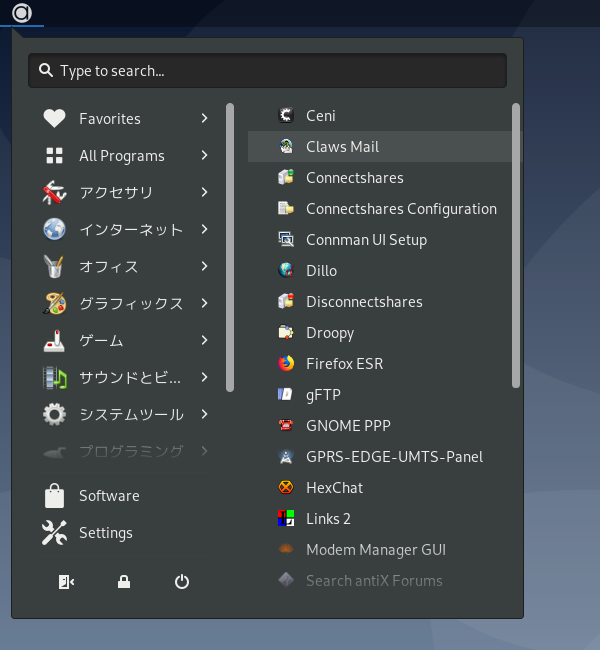Click the Firefox ESR icon
Image resolution: width=600 pixels, height=650 pixels.
286,364
